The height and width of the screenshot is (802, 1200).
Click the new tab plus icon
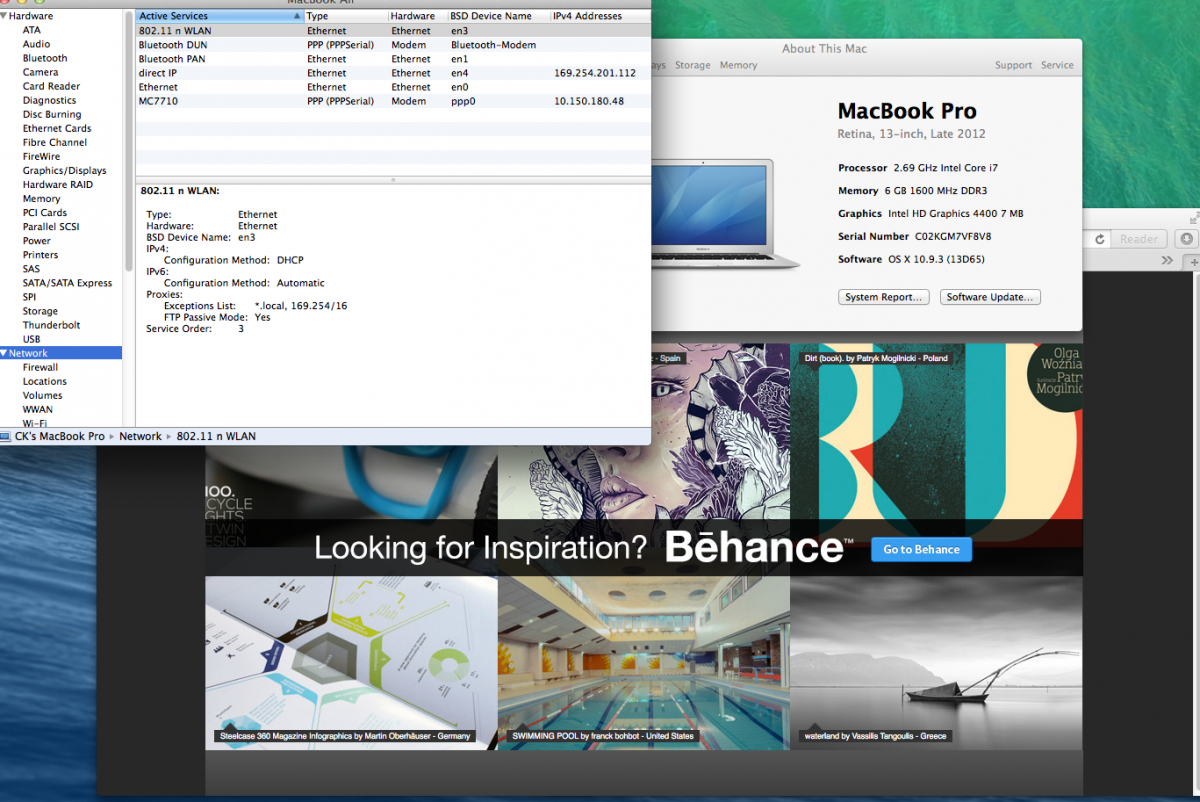coord(1193,261)
